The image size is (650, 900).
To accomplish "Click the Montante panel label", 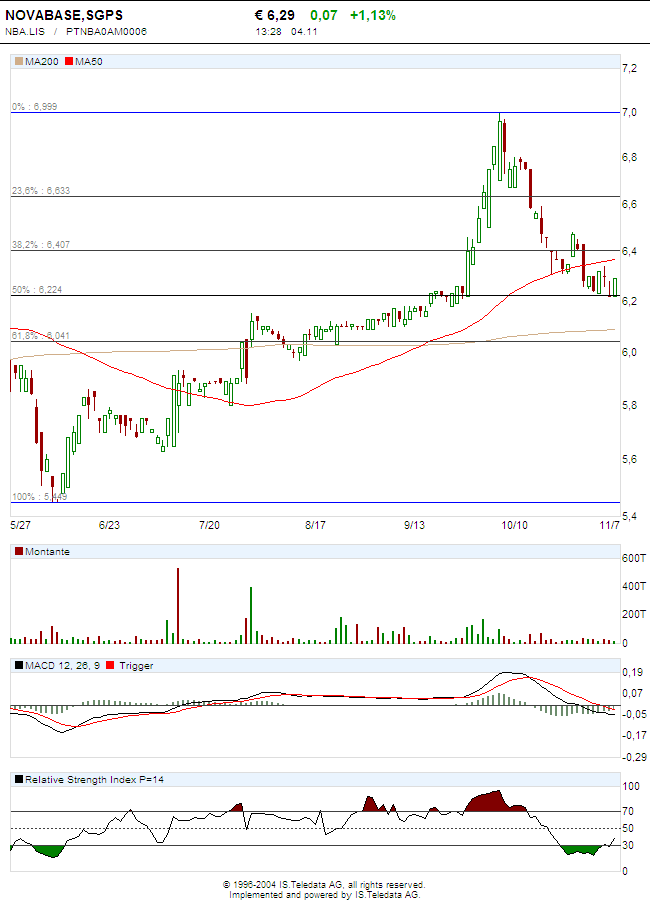I will click(47, 552).
